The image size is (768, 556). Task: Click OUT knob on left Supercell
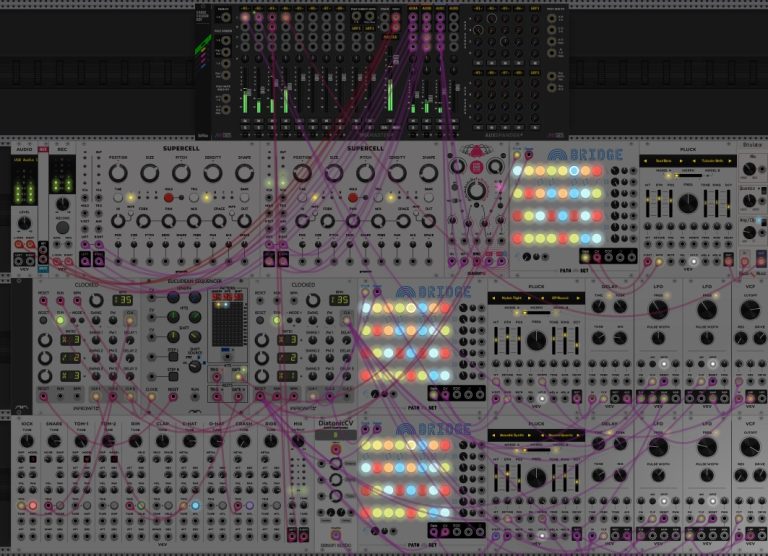[x=244, y=221]
